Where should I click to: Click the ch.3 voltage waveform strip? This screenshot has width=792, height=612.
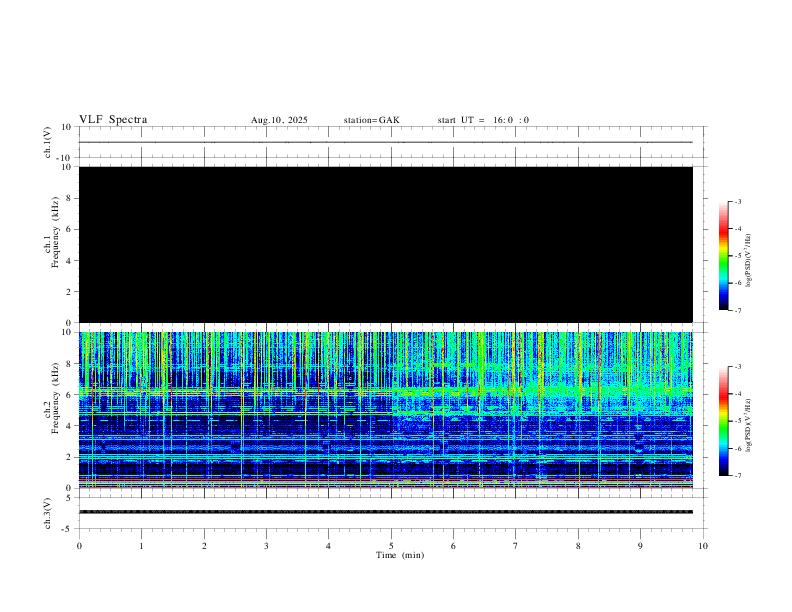(x=386, y=512)
